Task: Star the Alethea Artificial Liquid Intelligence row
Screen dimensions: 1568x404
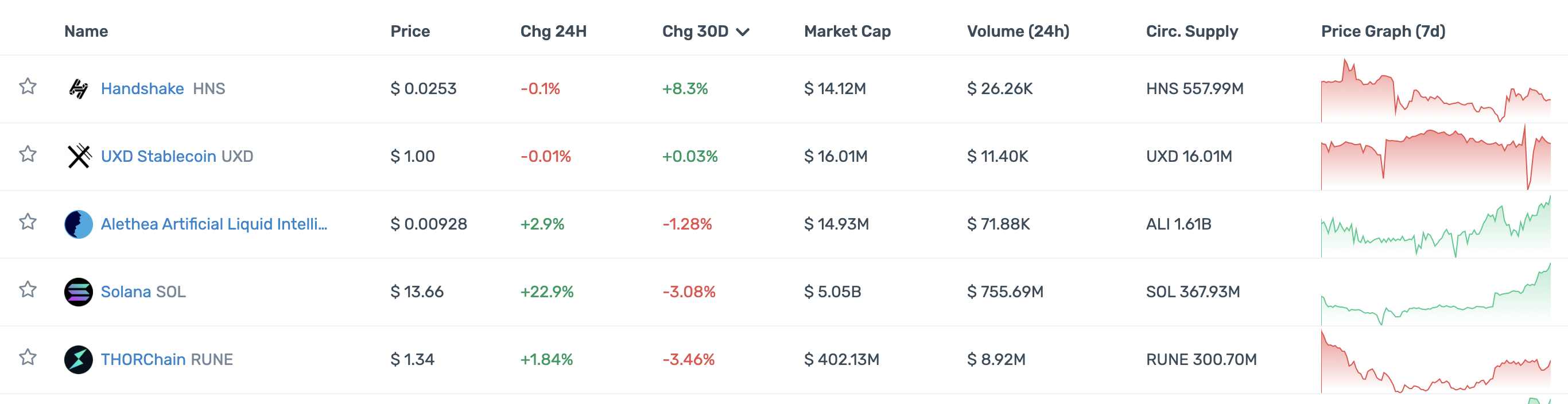Action: coord(28,222)
